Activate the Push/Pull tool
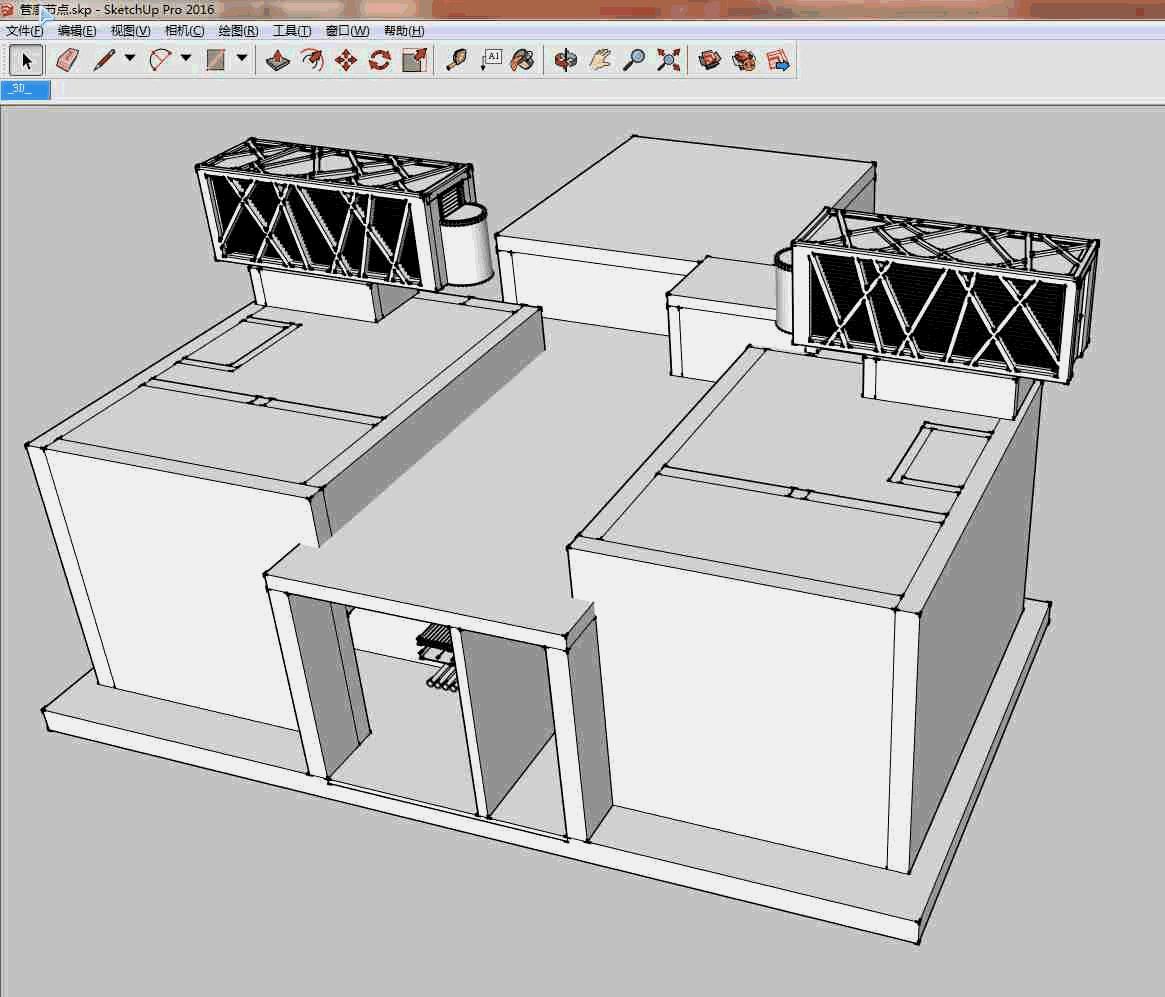 coord(276,60)
